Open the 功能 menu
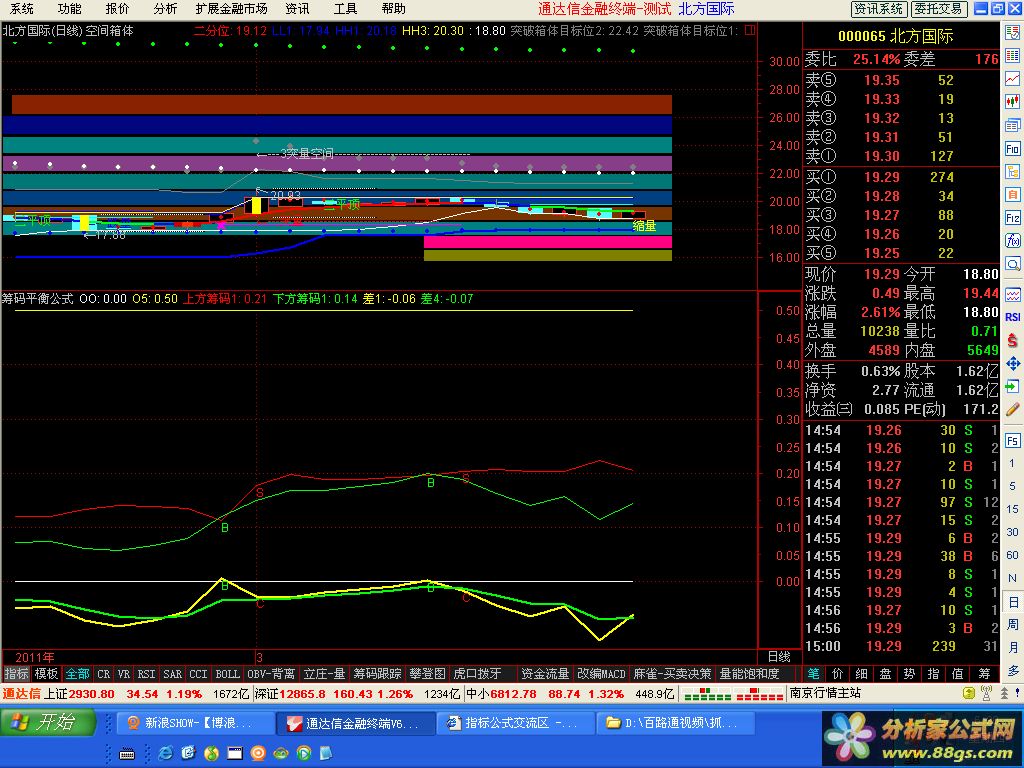Viewport: 1024px width, 768px height. pyautogui.click(x=69, y=8)
